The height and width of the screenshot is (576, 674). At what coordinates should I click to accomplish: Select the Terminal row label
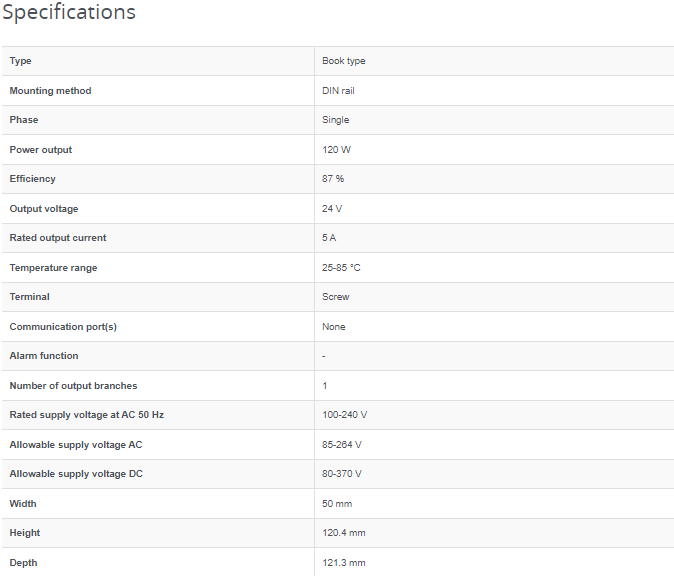click(29, 297)
